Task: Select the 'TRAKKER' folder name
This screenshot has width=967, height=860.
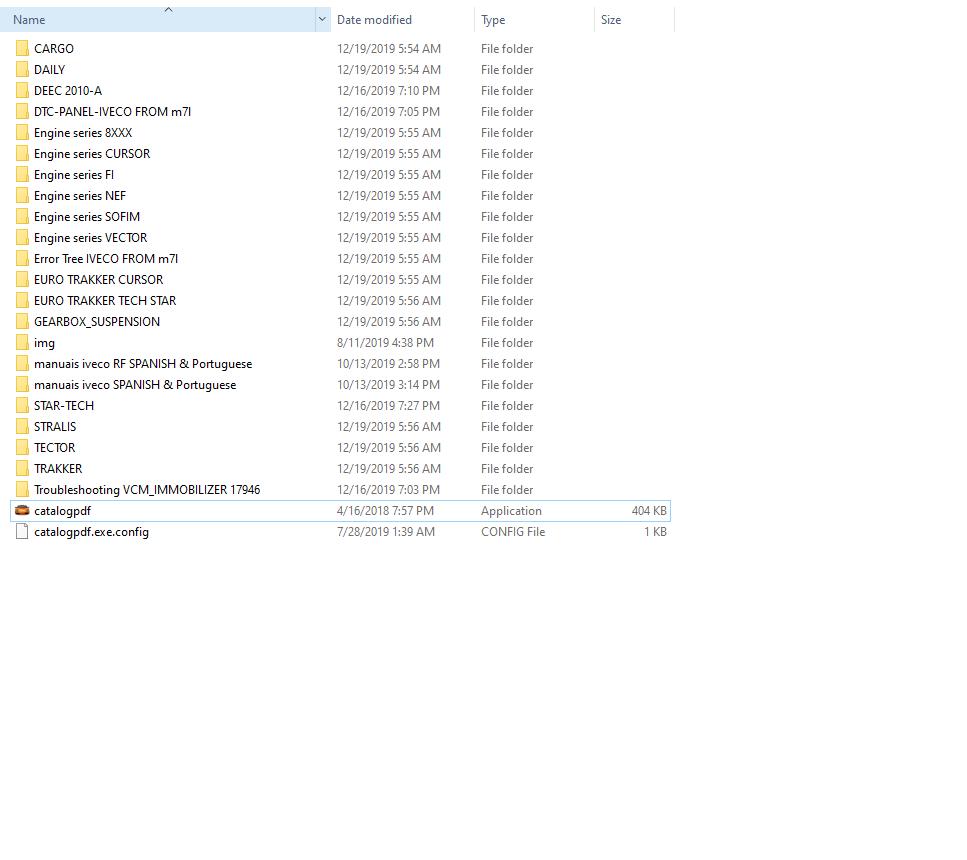Action: point(58,468)
